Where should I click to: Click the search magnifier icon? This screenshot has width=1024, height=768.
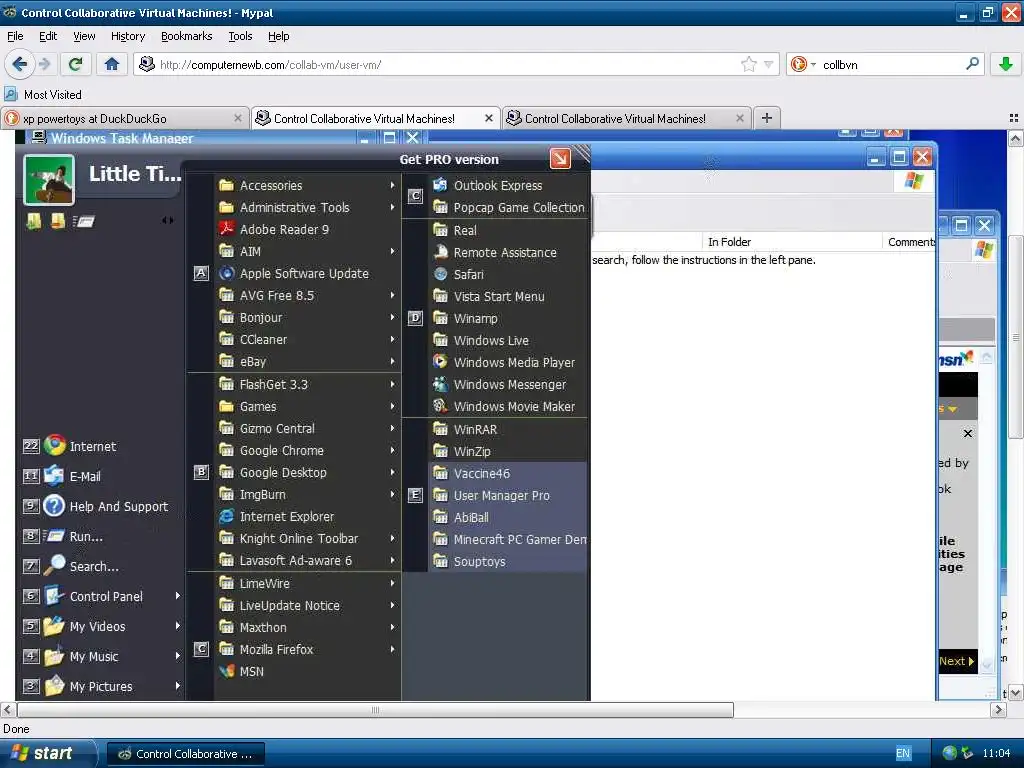[x=972, y=63]
